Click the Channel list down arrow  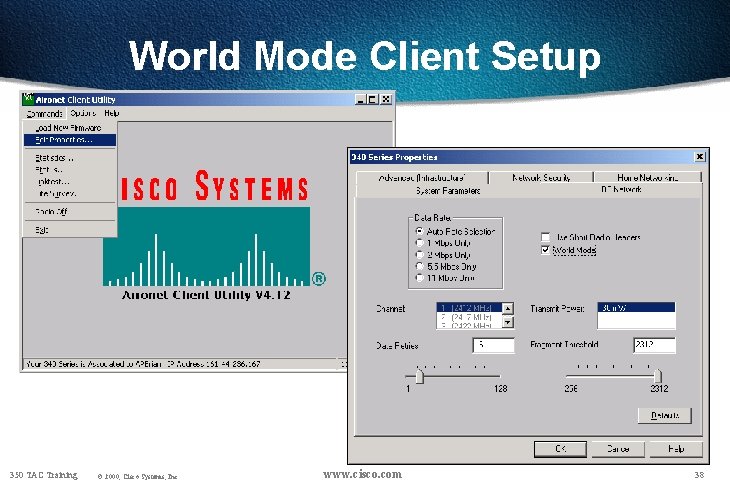(508, 322)
